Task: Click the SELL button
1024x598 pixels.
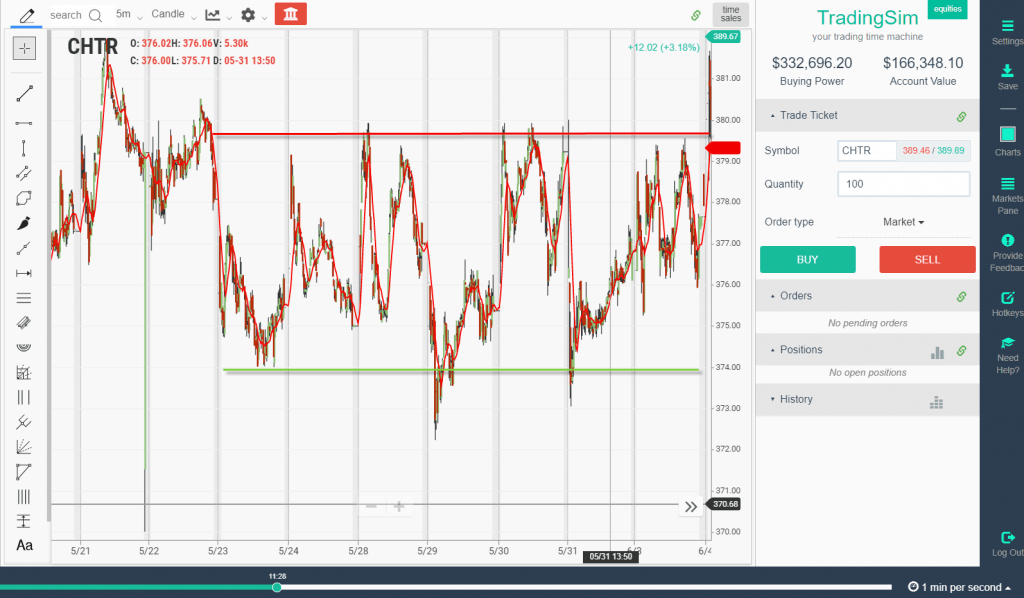Action: [927, 259]
